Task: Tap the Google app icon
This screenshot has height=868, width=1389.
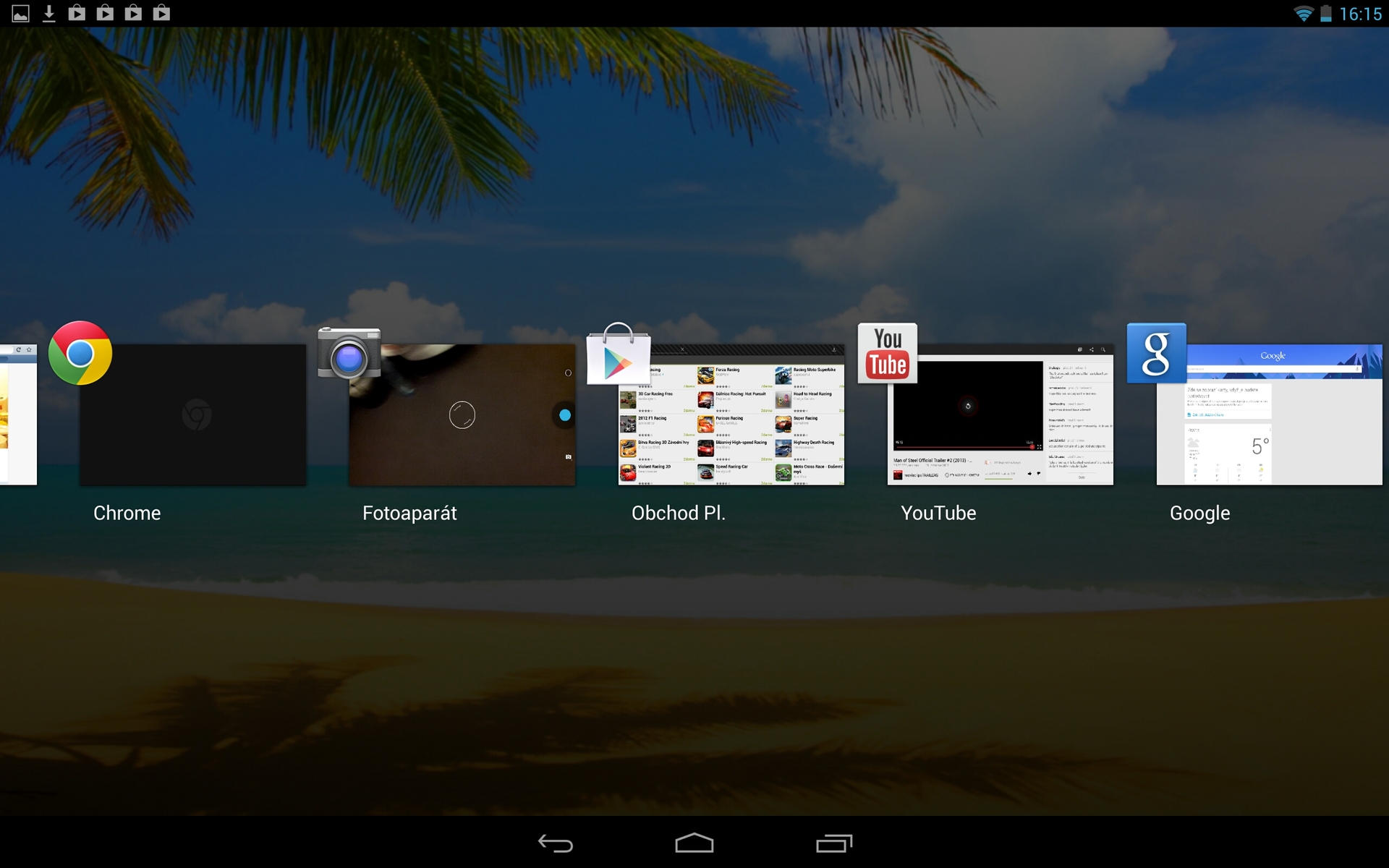Action: click(x=1155, y=354)
